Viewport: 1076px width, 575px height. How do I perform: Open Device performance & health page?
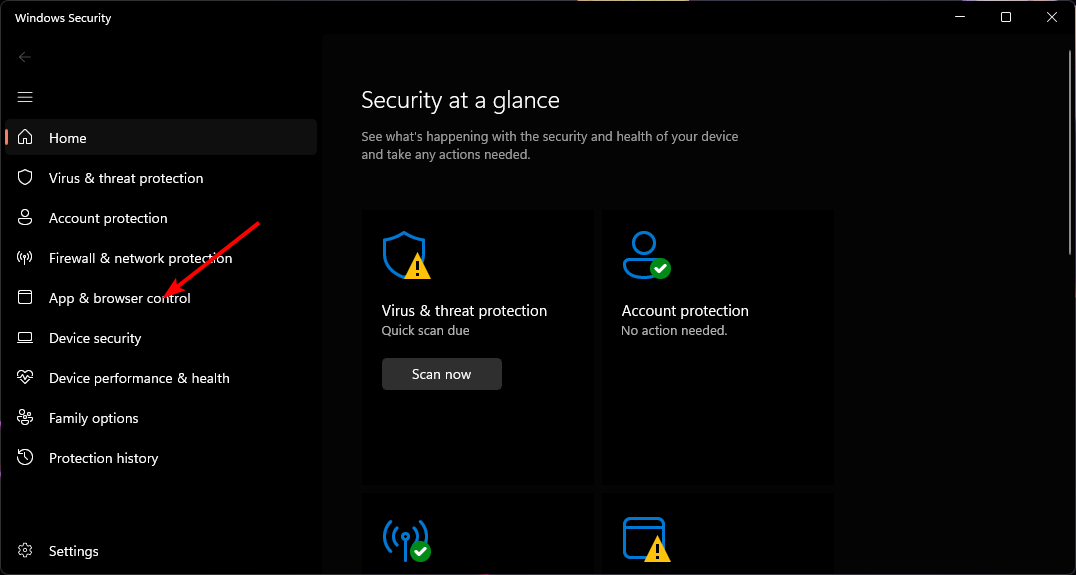161,378
